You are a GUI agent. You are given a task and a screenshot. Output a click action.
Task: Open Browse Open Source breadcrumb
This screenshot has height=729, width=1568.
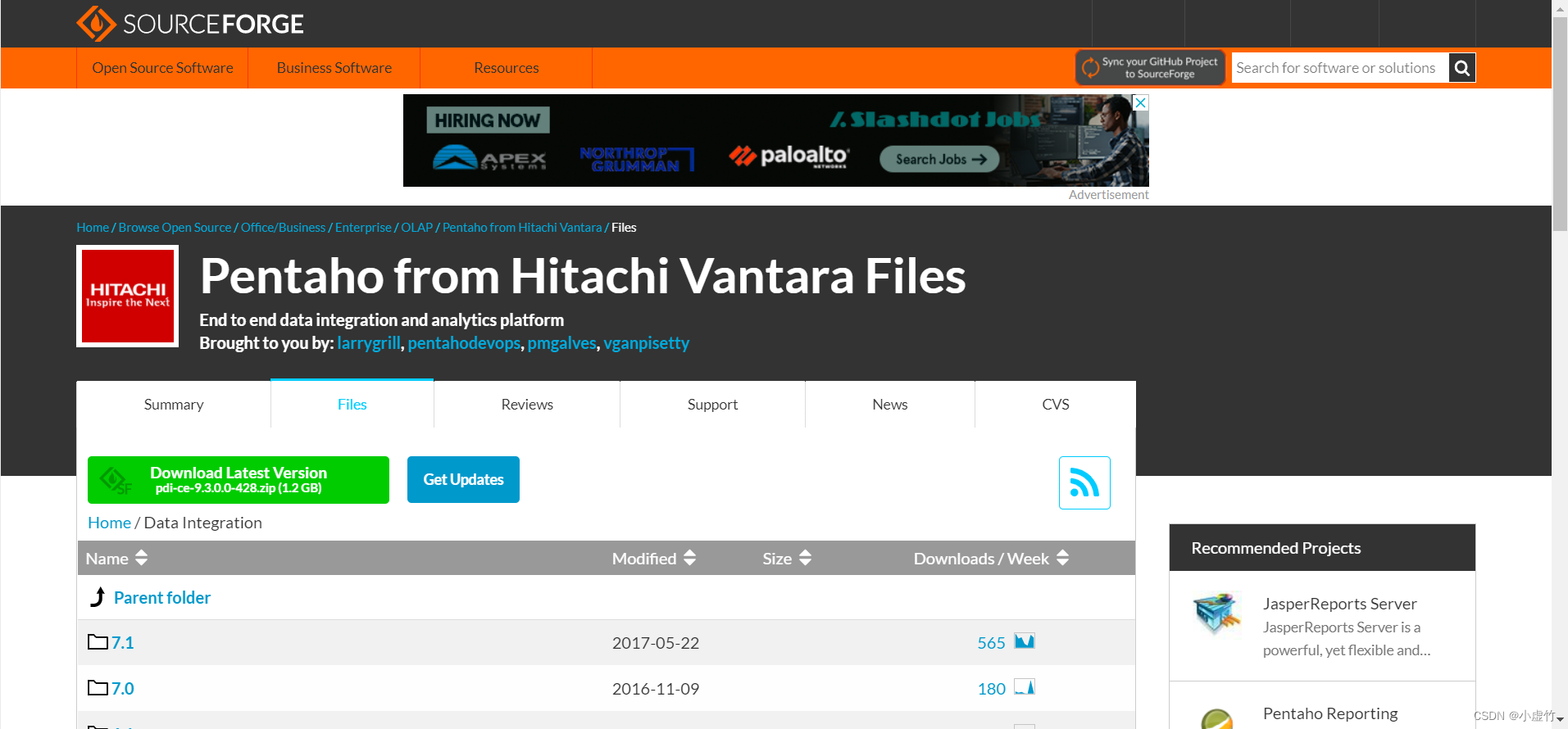tap(175, 228)
